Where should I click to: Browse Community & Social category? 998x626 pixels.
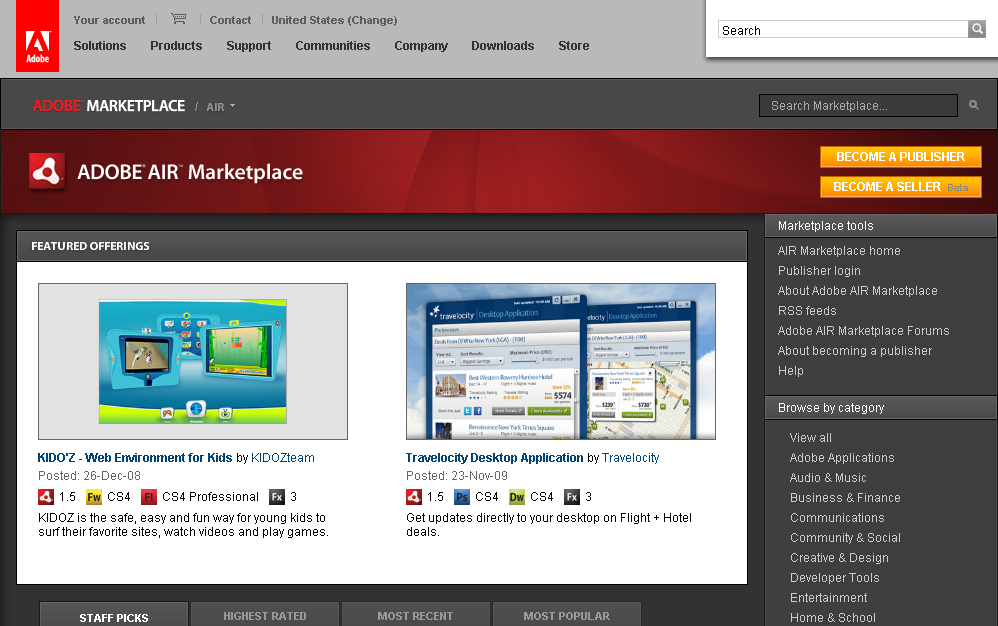pyautogui.click(x=845, y=538)
